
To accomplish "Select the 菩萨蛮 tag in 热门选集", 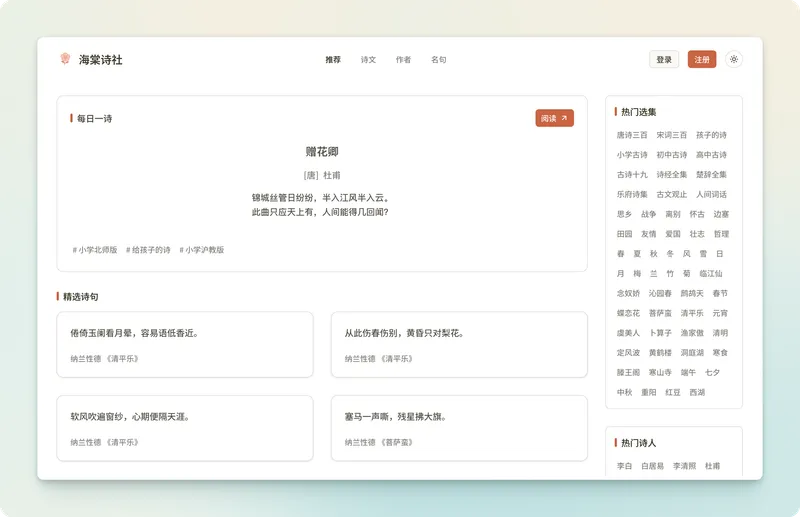I will (x=660, y=313).
